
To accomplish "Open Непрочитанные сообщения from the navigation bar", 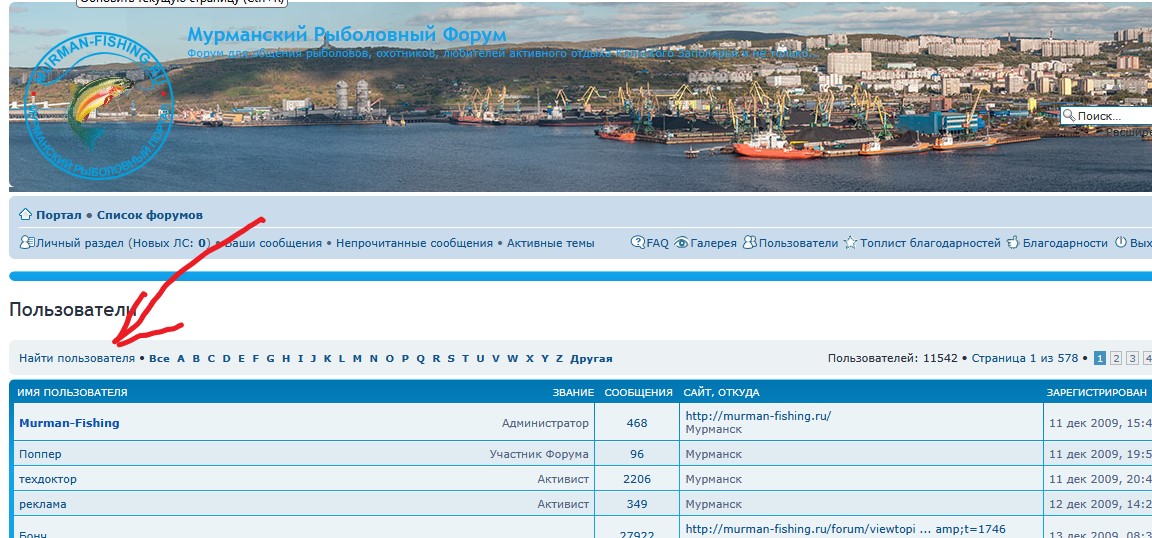I will click(x=414, y=243).
